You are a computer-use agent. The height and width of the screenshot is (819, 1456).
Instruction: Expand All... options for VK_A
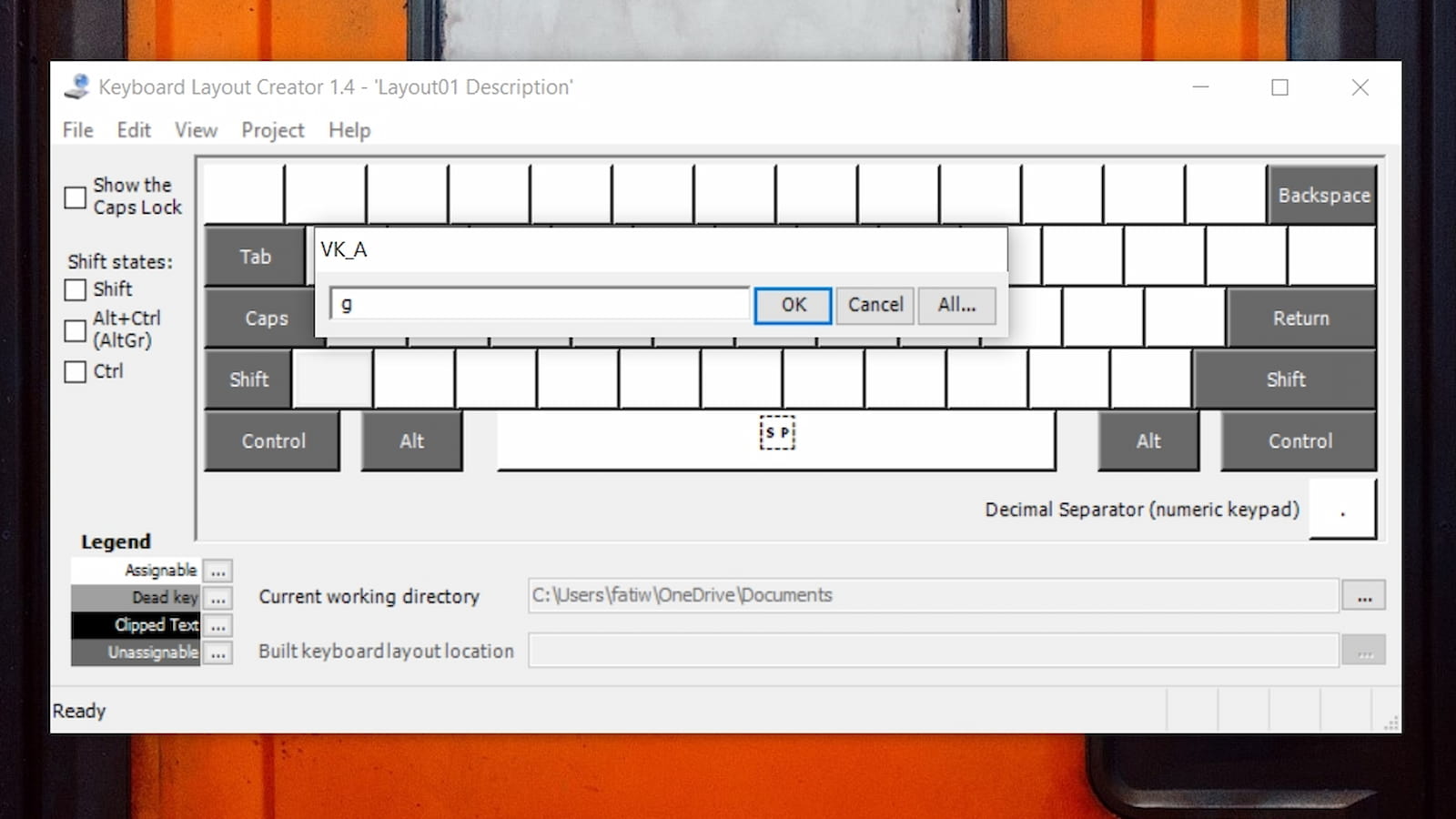coord(956,305)
